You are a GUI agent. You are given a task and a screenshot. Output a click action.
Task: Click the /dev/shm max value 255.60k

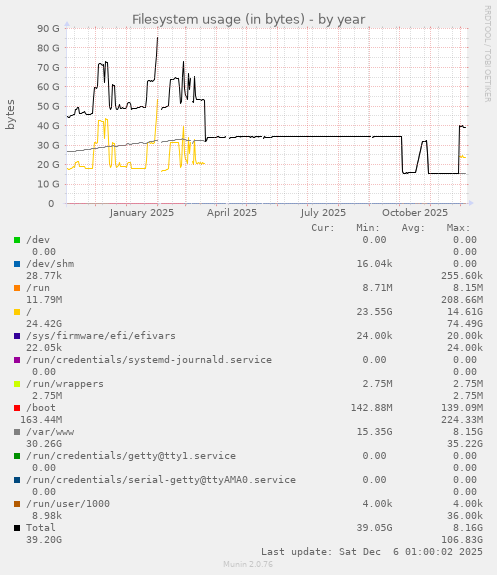tap(462, 276)
